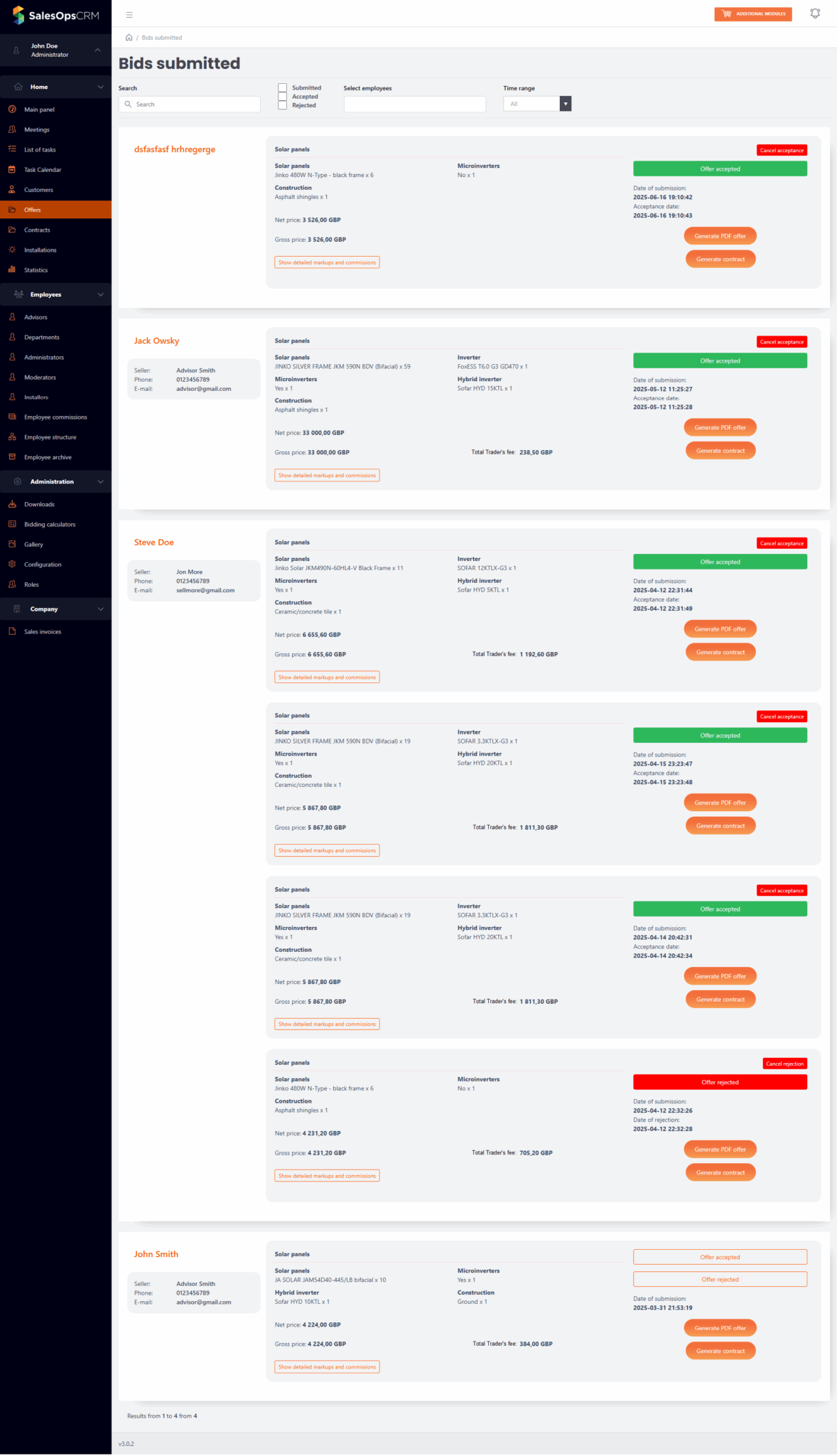837x1456 pixels.
Task: Click Additional Modules button
Action: [x=752, y=14]
